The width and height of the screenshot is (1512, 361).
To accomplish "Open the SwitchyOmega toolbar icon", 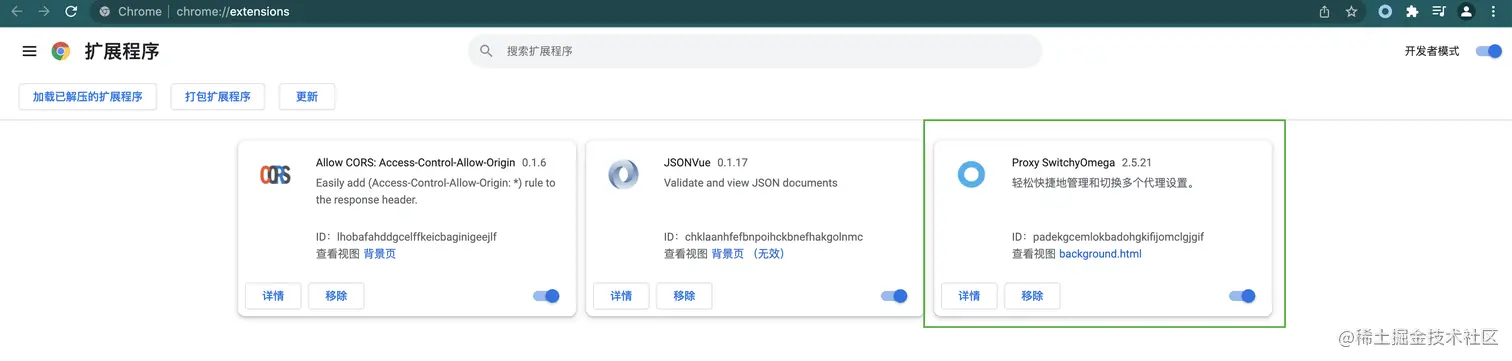I will click(x=1385, y=12).
